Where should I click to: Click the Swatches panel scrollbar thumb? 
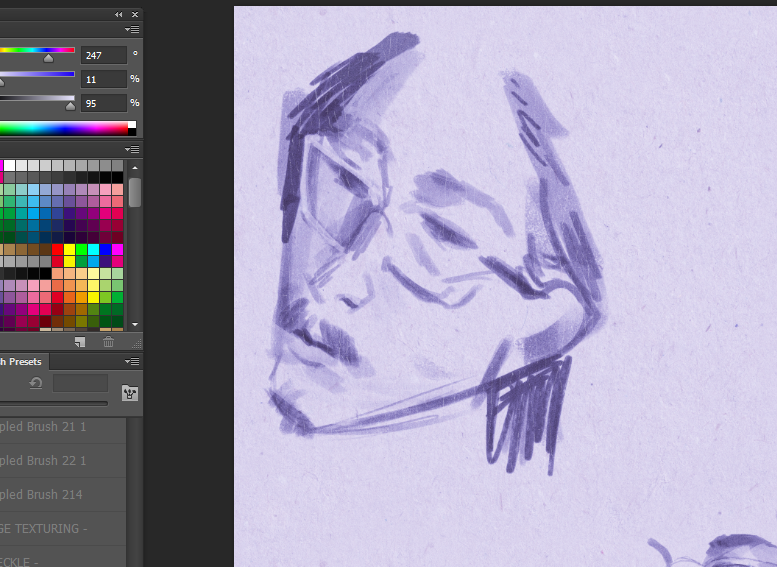tap(135, 192)
